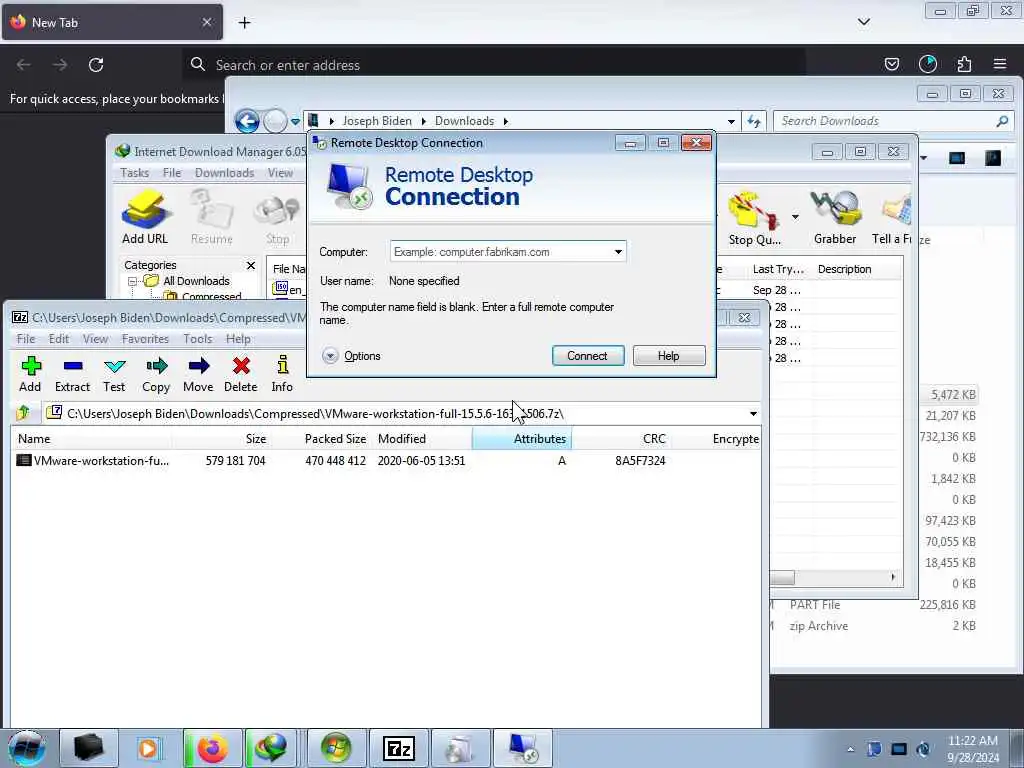This screenshot has height=768, width=1024.
Task: Open Firefox list all tabs dropdown
Action: point(863,22)
